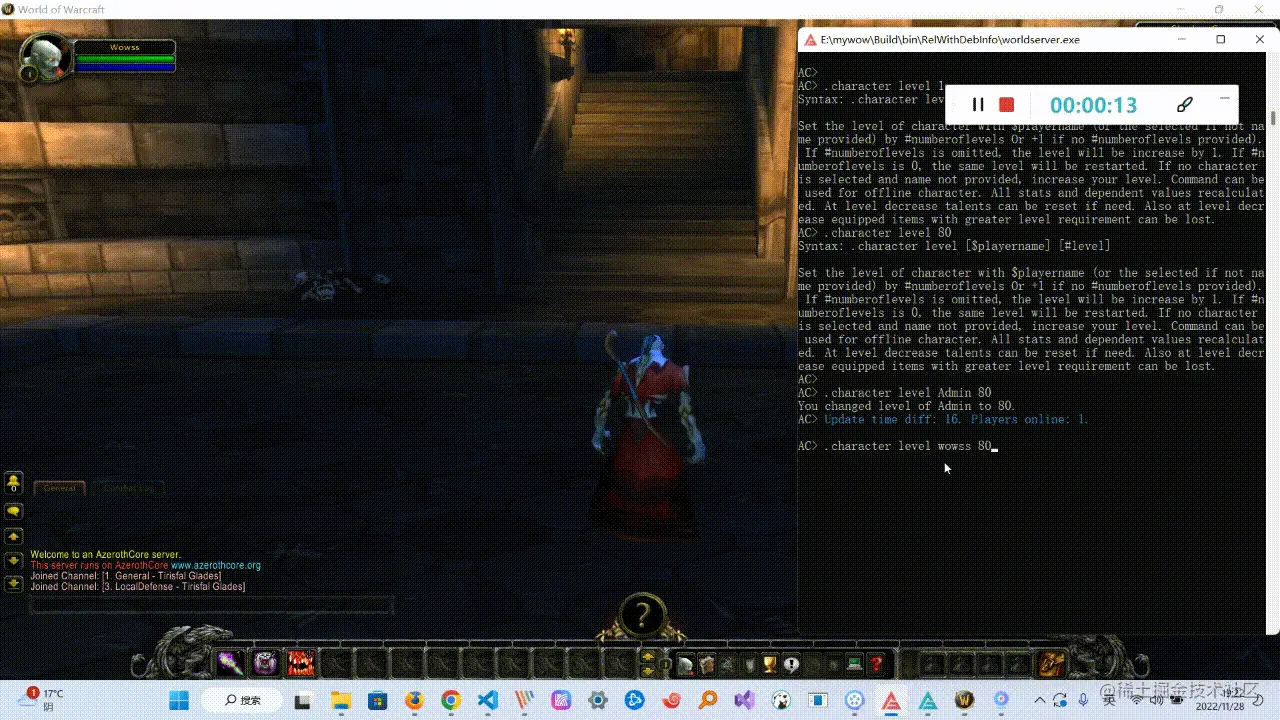Open the weather widget showing 17°C
The image size is (1280, 720).
coord(40,700)
